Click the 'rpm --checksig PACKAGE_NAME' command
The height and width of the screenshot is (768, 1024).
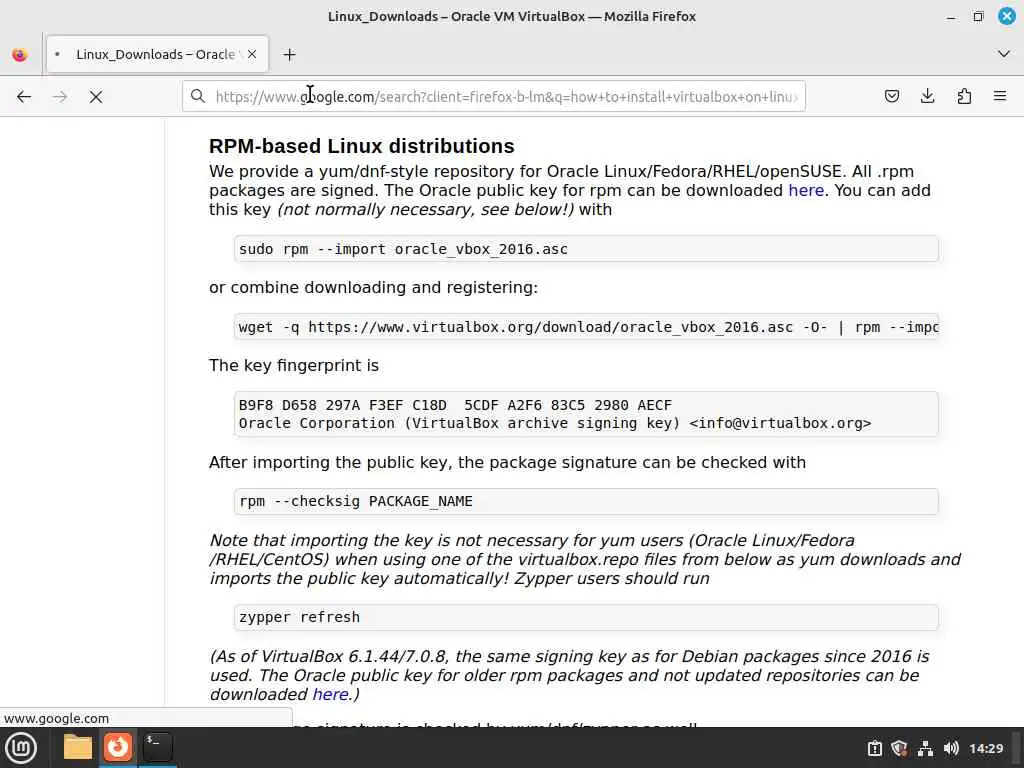coord(586,502)
